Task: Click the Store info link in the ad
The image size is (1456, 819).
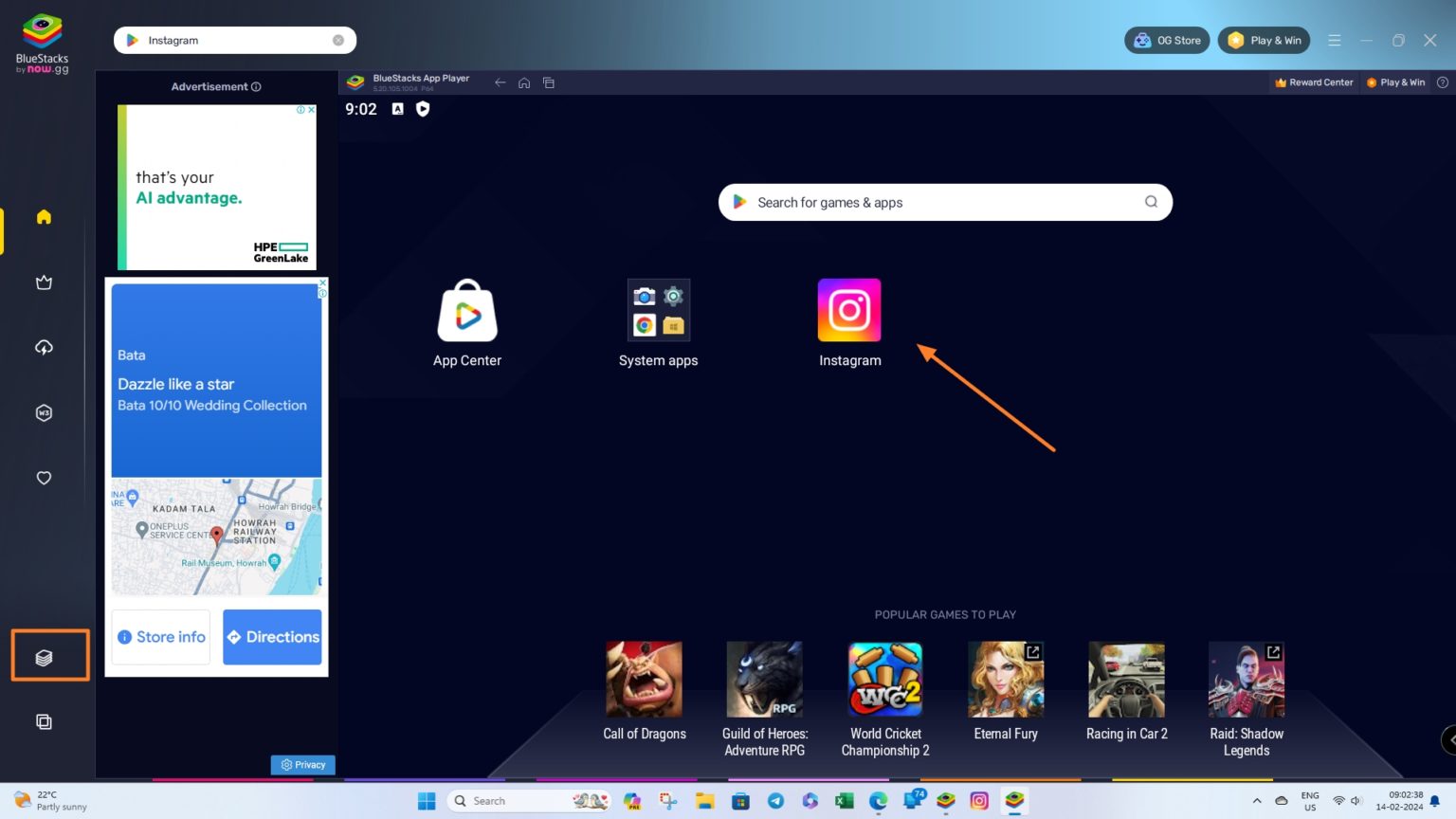Action: pos(160,636)
